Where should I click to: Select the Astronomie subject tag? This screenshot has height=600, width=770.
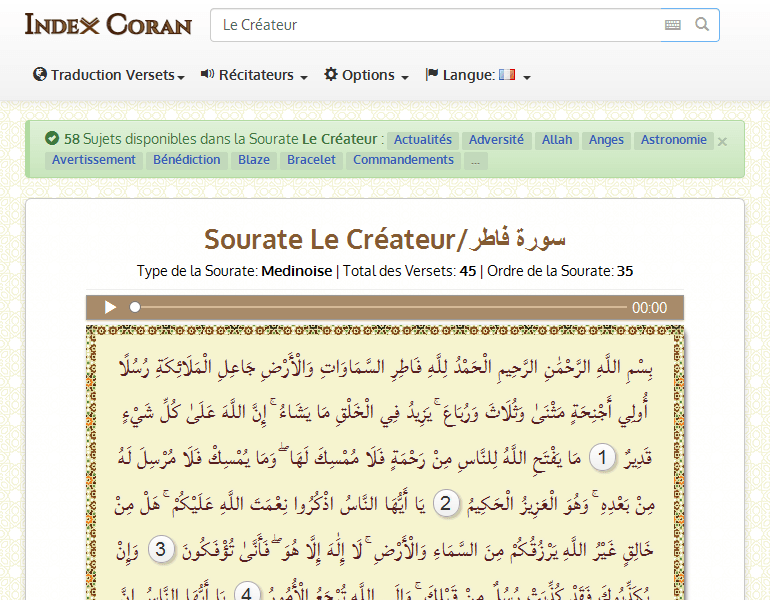click(x=674, y=140)
